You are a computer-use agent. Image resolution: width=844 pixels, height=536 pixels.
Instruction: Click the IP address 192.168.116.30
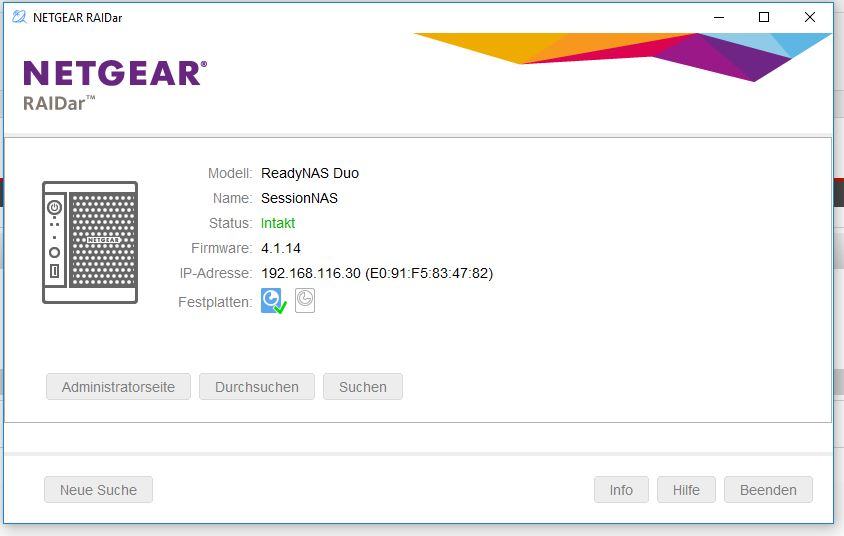point(311,273)
